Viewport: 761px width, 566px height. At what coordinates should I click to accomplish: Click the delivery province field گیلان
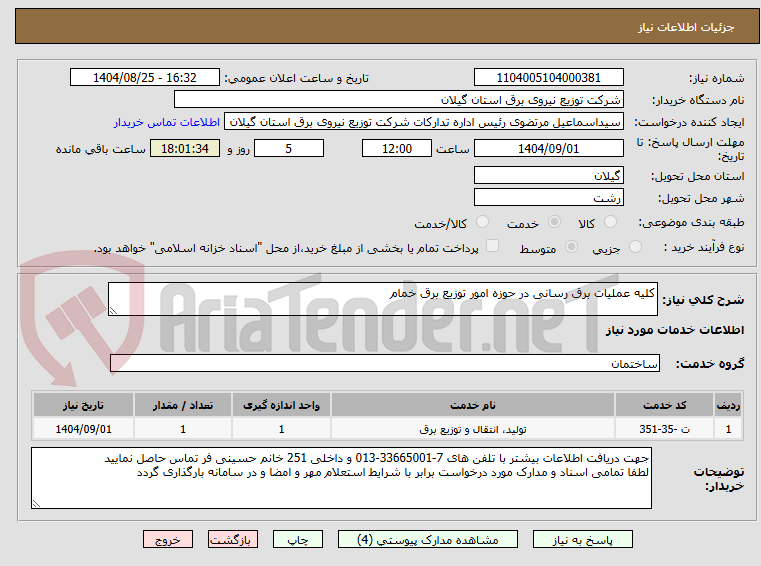coord(548,176)
